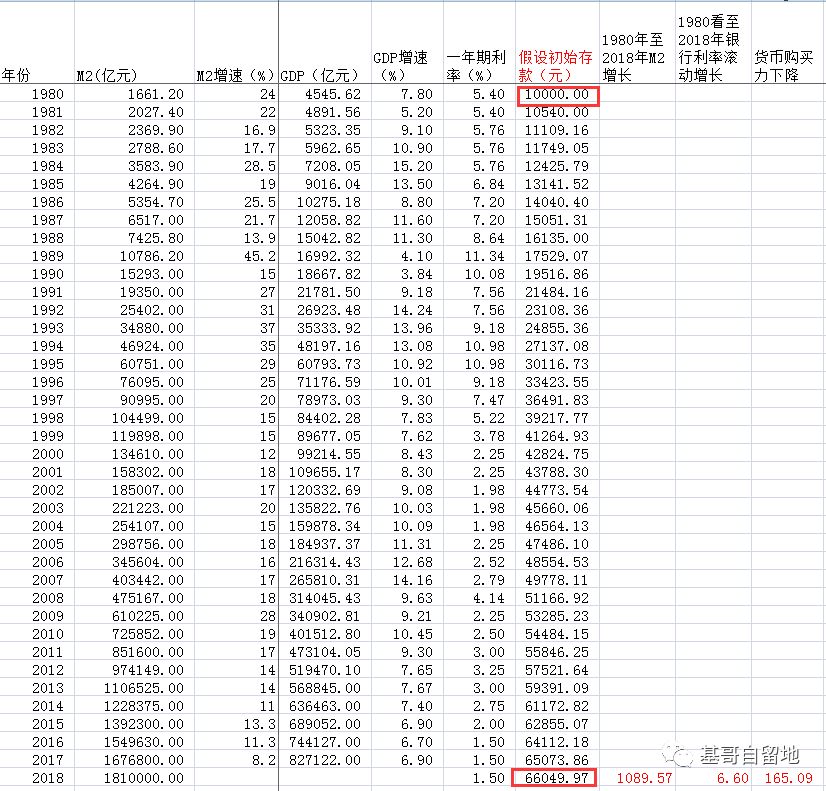Select the interest rate 4.14
The height and width of the screenshot is (791, 826).
click(x=488, y=598)
